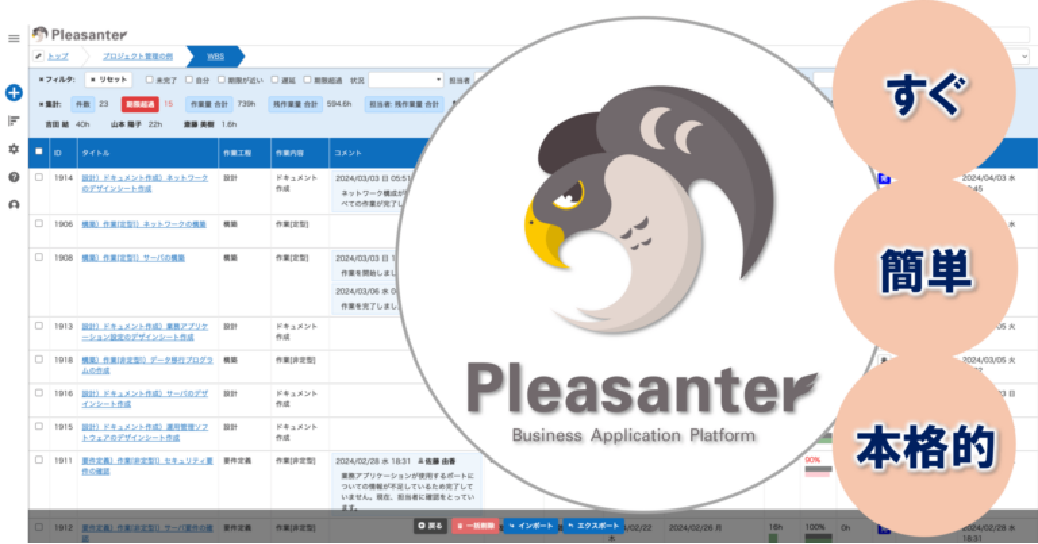
Task: Enable the 遅延 filter checkbox
Action: click(x=275, y=80)
